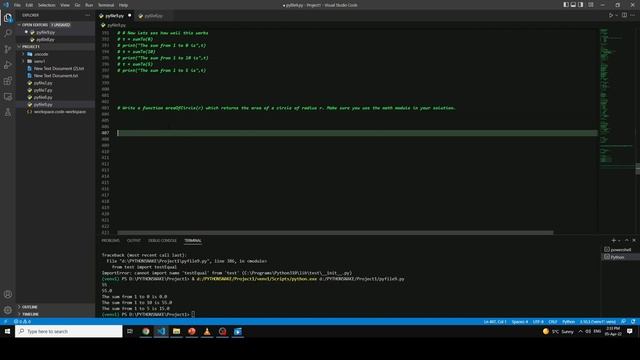Toggle the bottom panel from the title bar
Image resolution: width=640 pixels, height=360 pixels.
[573, 5]
